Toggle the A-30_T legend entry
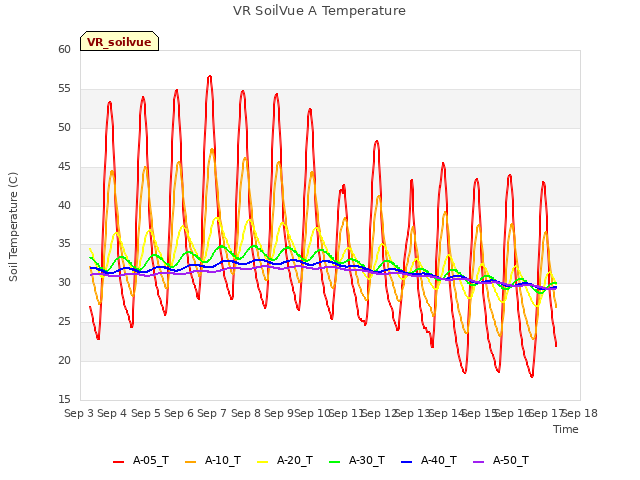The width and height of the screenshot is (640, 480). pos(357,460)
